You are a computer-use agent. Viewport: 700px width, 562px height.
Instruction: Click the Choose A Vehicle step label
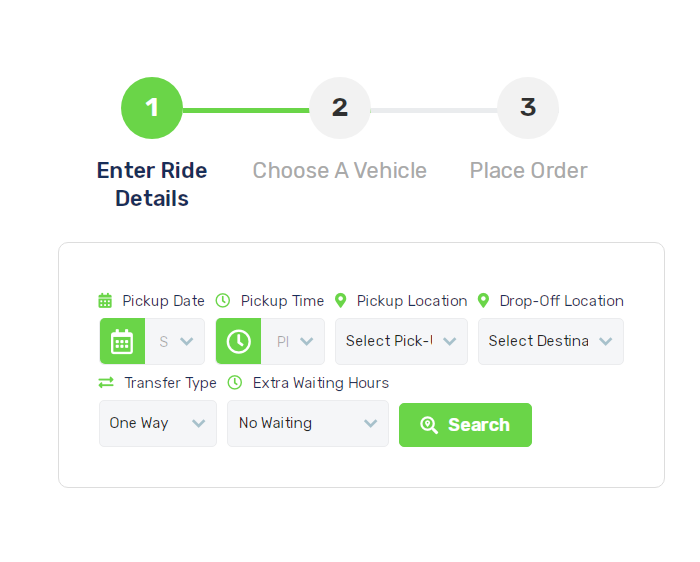point(340,171)
